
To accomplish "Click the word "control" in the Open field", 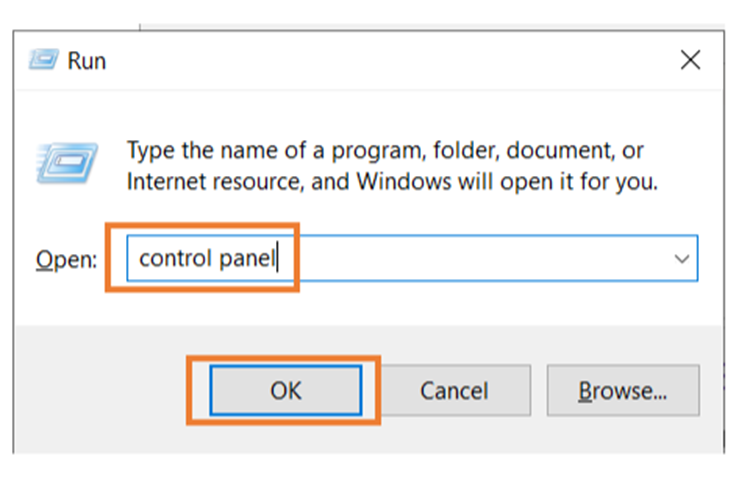I will pyautogui.click(x=175, y=258).
